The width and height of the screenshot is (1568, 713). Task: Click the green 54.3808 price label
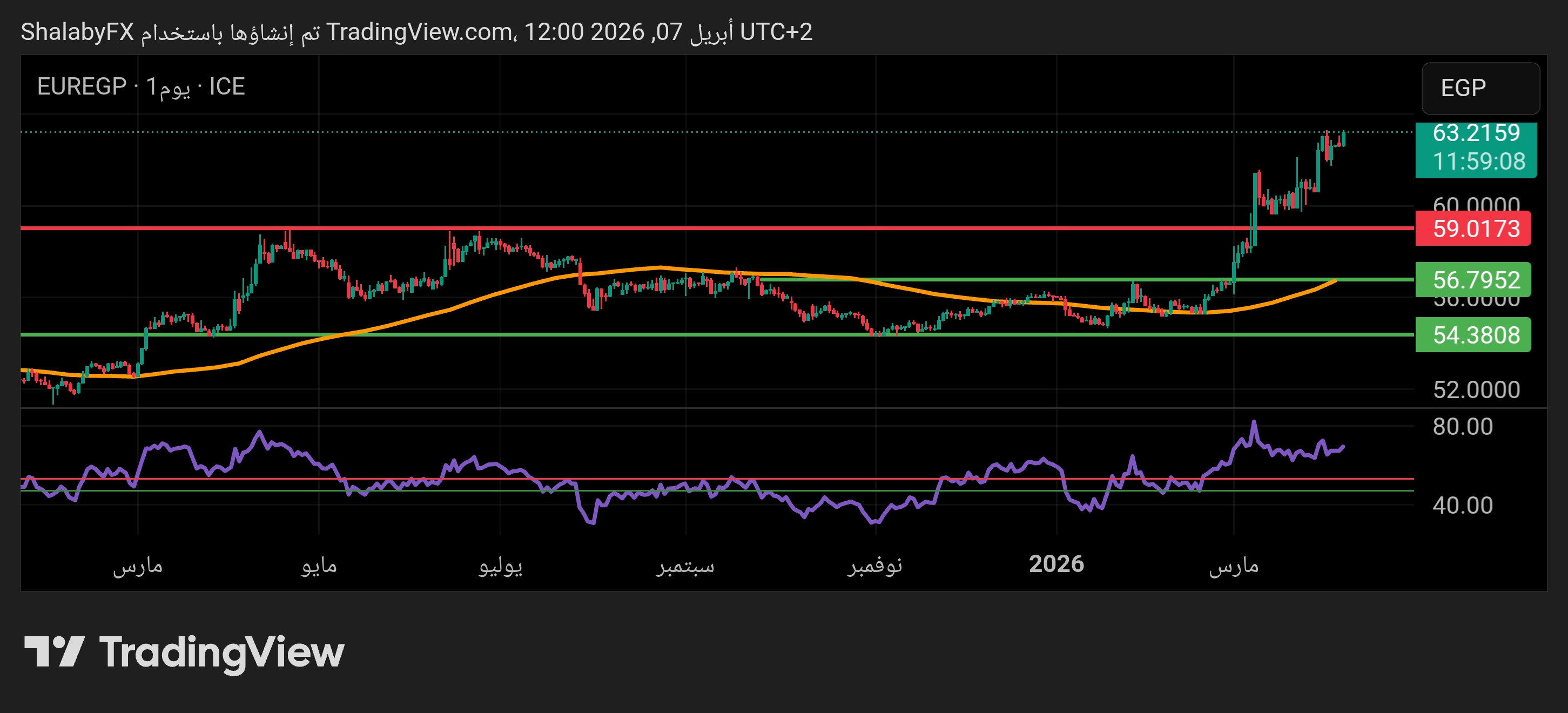[x=1472, y=335]
